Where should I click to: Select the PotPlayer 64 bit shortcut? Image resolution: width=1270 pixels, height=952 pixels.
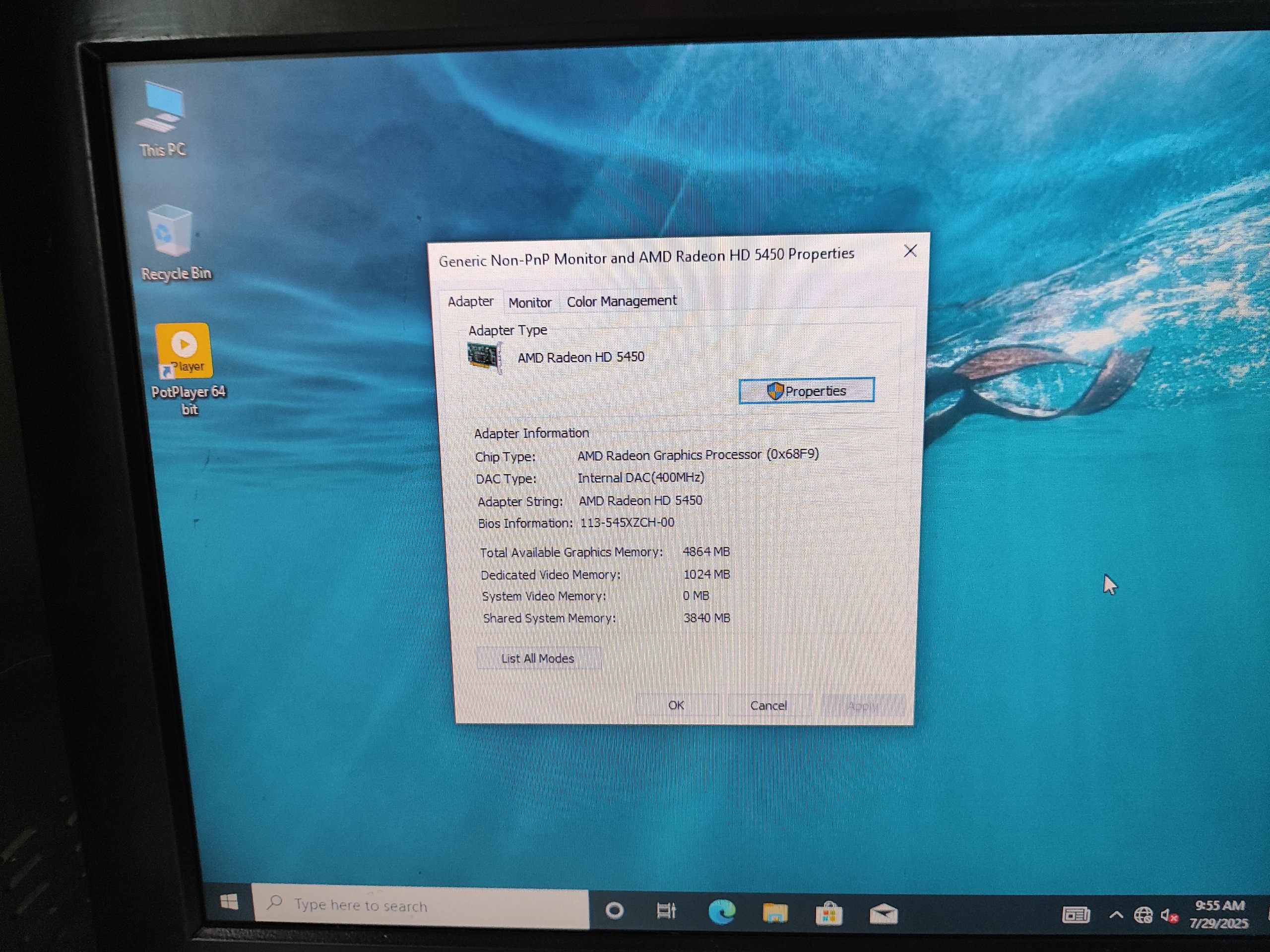(187, 369)
